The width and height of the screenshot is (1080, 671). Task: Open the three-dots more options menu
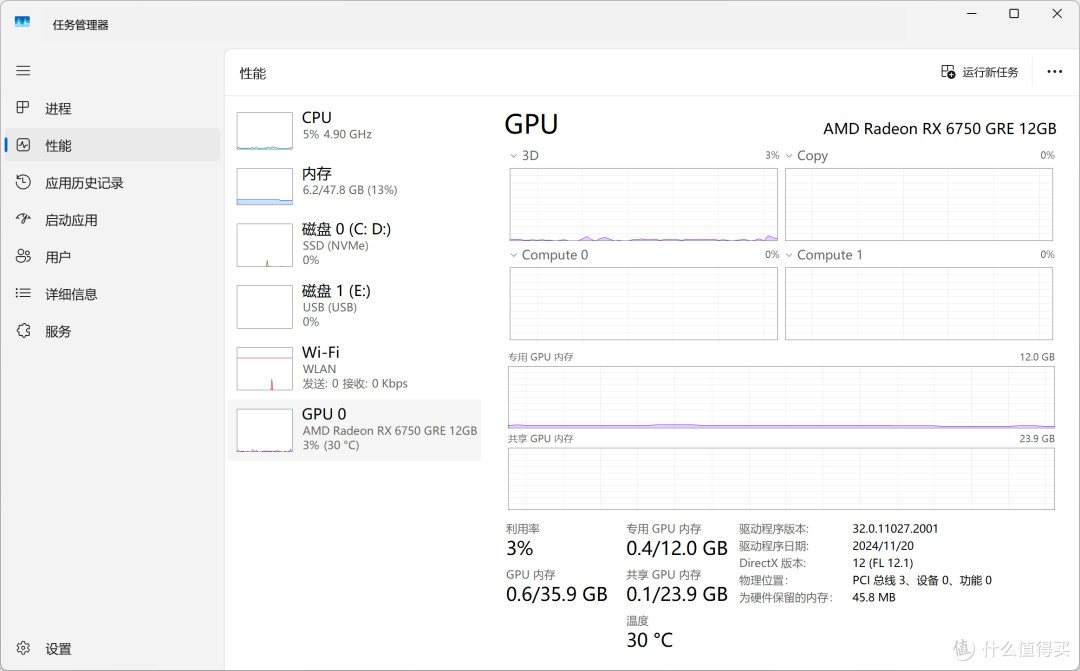click(1055, 72)
